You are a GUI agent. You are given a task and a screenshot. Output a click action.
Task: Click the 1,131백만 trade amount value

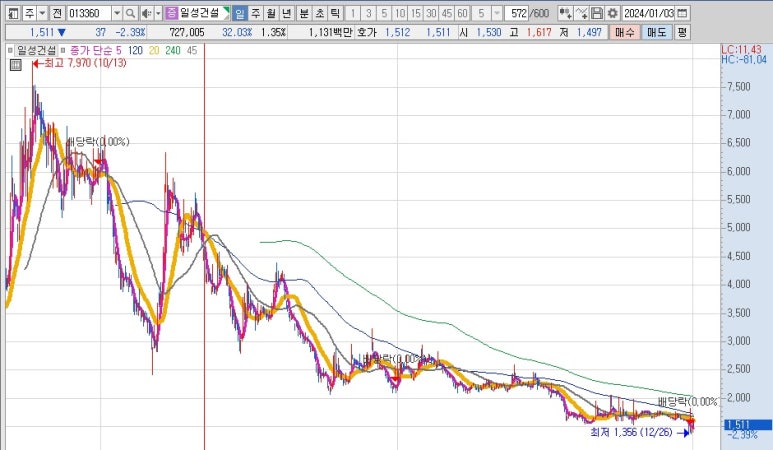[330, 33]
